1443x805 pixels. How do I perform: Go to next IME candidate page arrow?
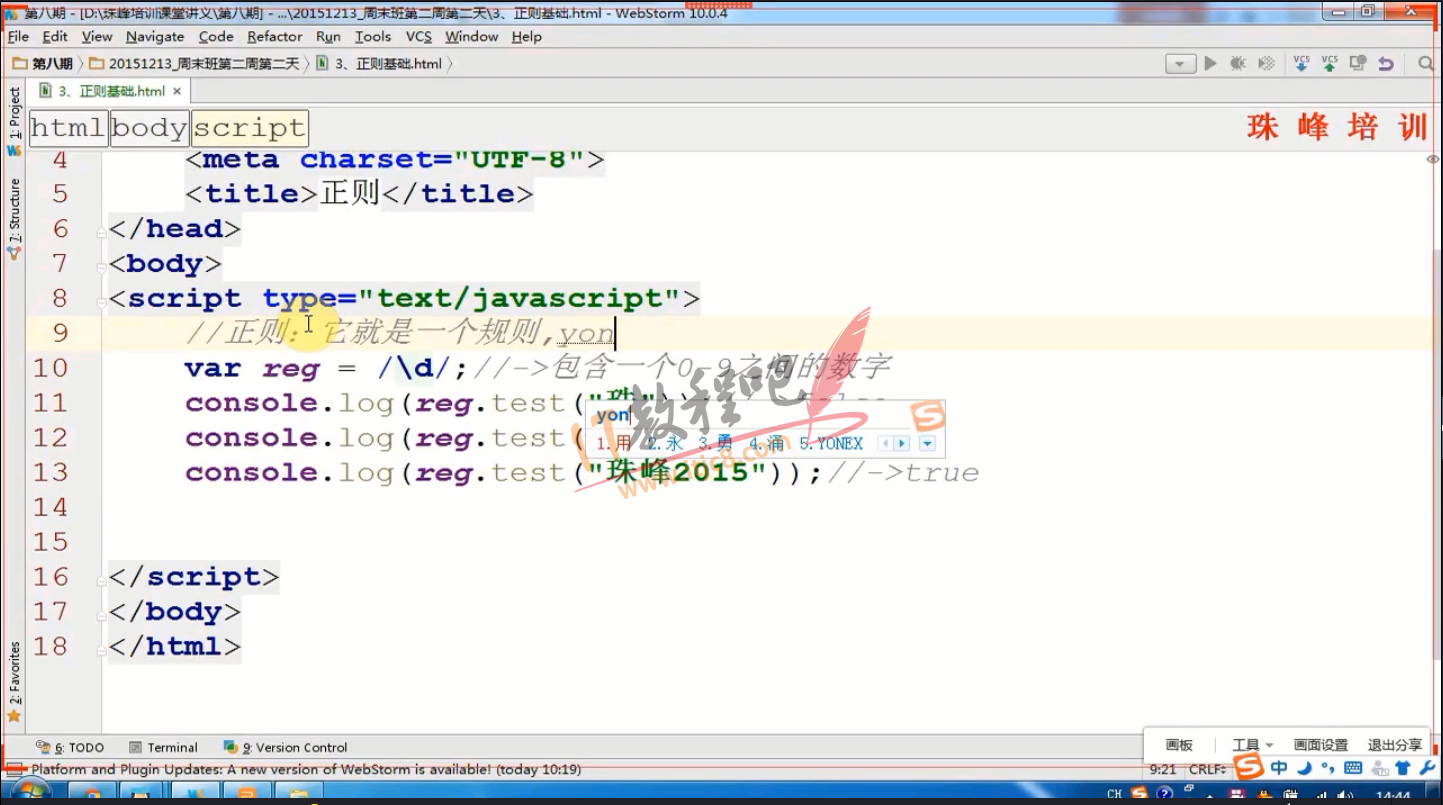click(902, 443)
